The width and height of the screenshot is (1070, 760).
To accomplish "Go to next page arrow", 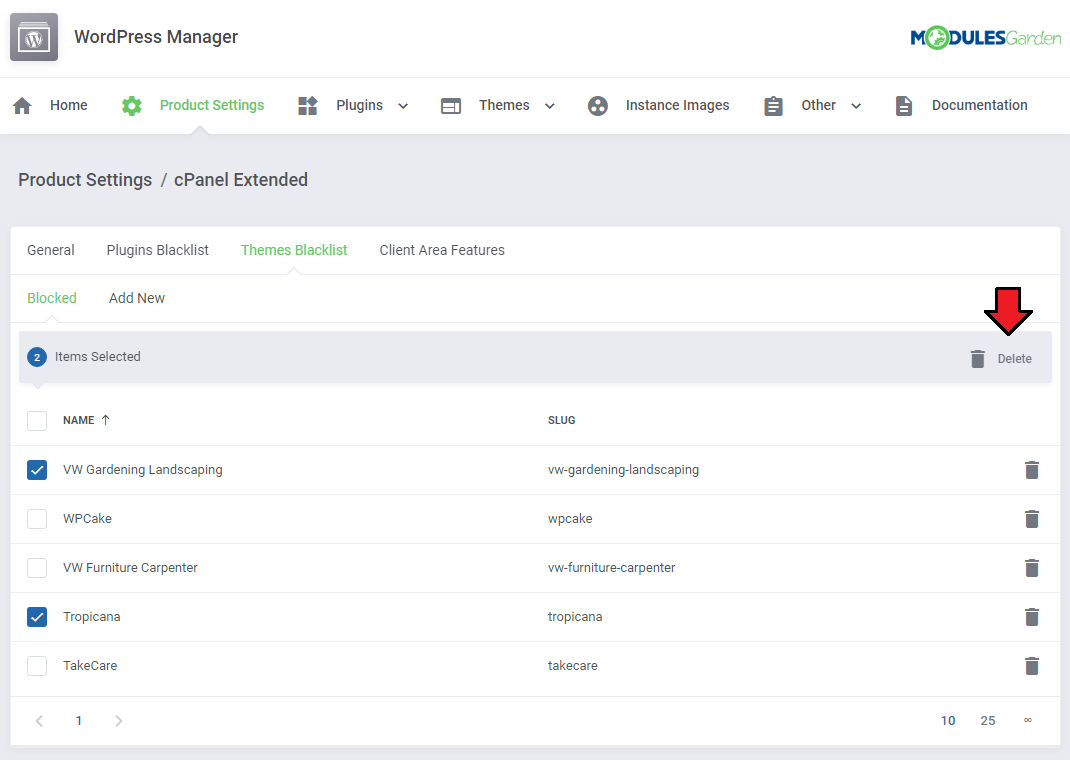I will coord(119,721).
